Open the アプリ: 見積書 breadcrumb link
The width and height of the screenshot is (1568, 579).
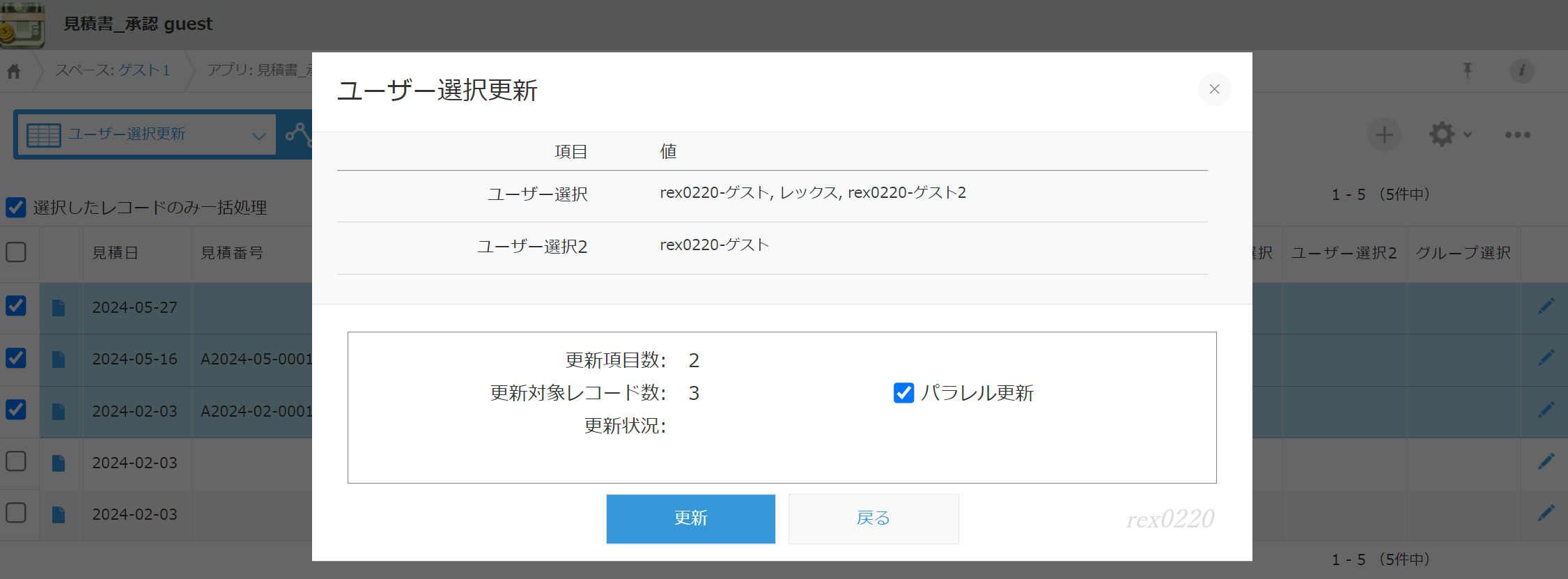click(x=259, y=70)
